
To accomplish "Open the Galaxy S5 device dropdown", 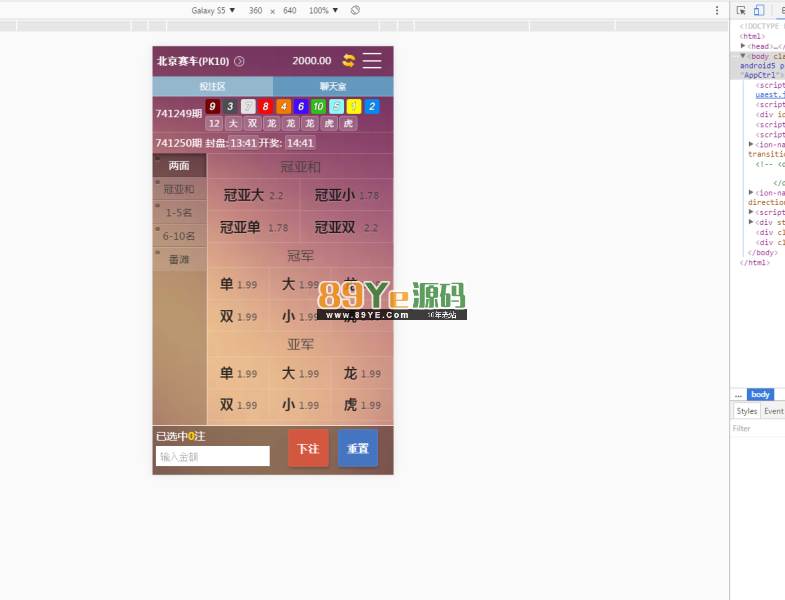I will pyautogui.click(x=213, y=10).
